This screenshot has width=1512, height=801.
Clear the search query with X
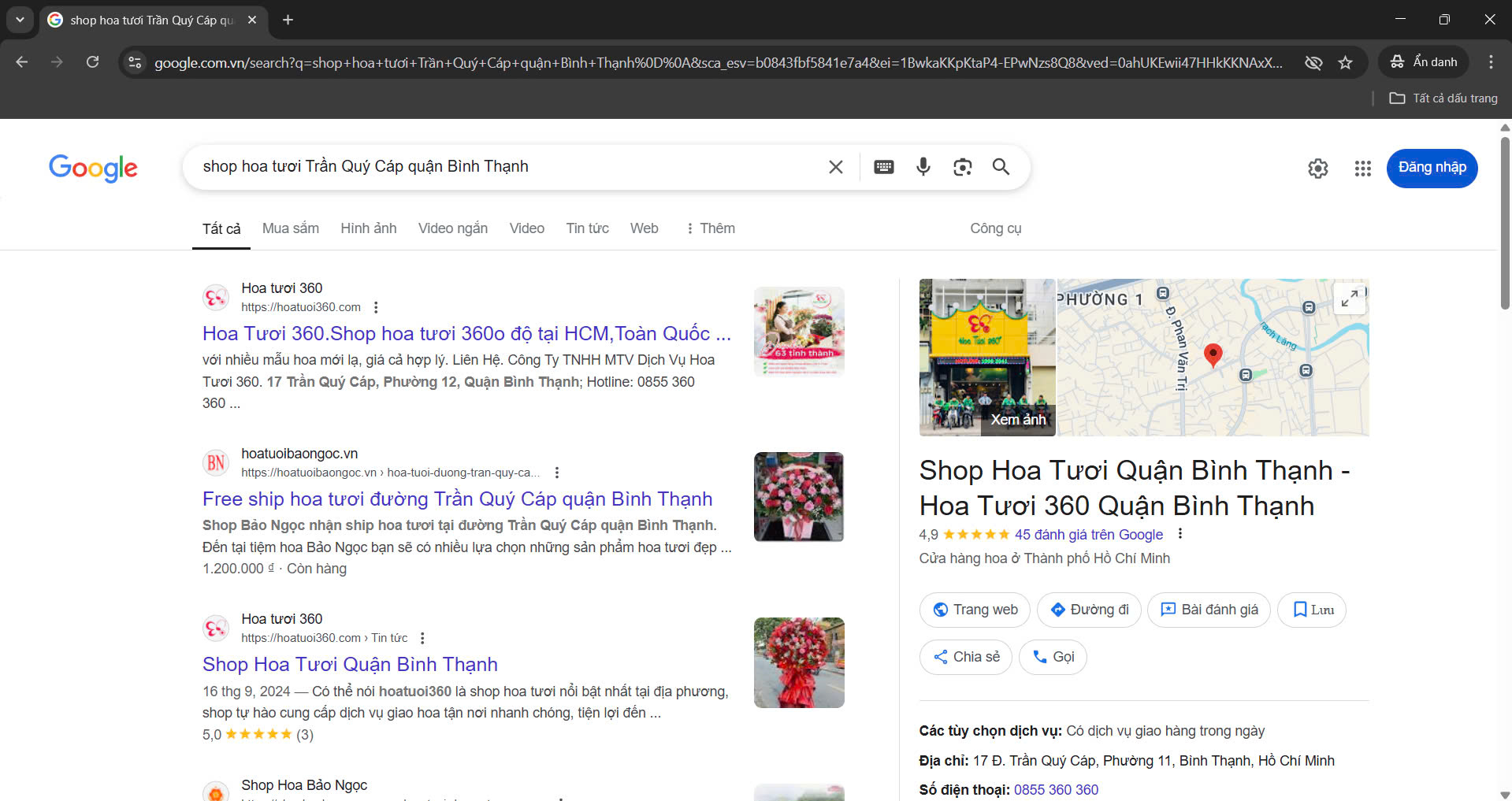click(836, 167)
